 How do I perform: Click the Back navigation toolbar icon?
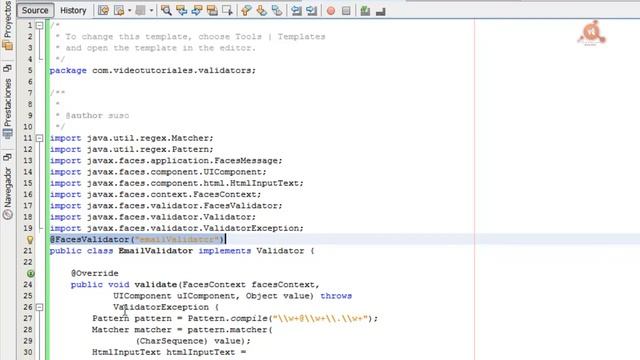pyautogui.click(x=119, y=11)
